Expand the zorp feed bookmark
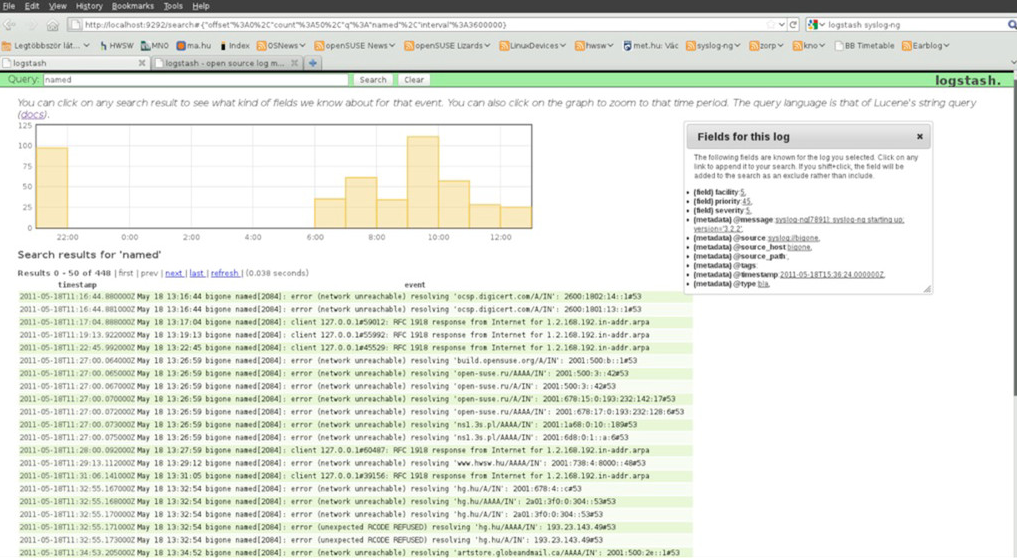The image size is (1017, 558). click(766, 45)
